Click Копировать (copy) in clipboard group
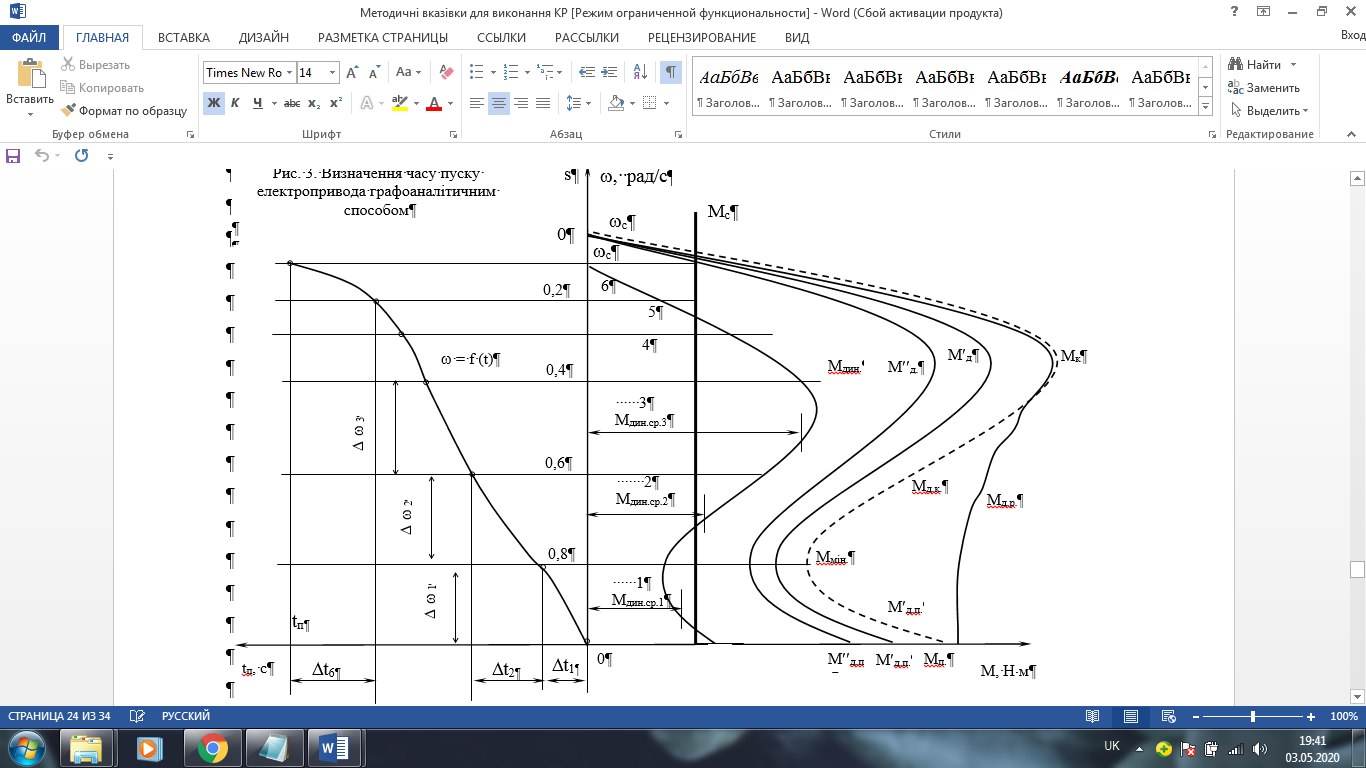Screen dimensions: 1366x768 [x=102, y=88]
